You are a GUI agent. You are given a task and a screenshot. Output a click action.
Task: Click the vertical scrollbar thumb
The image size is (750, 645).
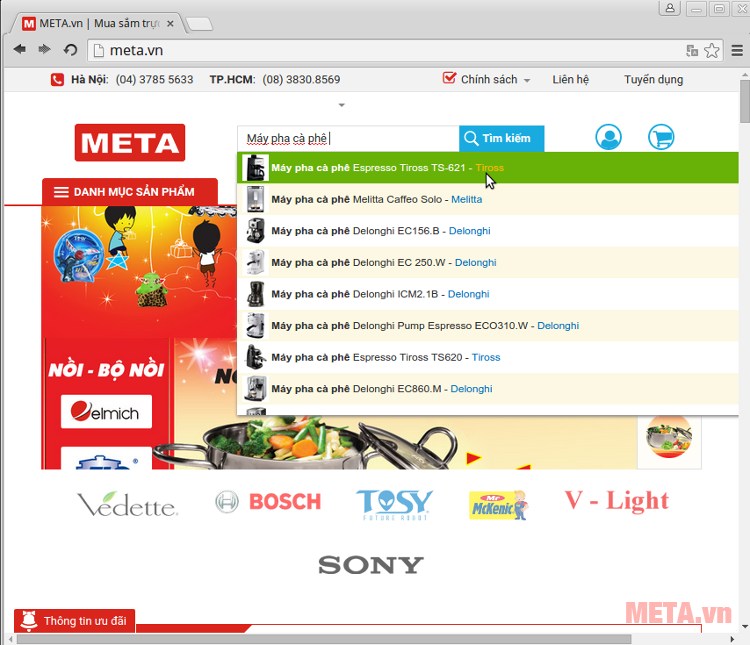pos(745,100)
